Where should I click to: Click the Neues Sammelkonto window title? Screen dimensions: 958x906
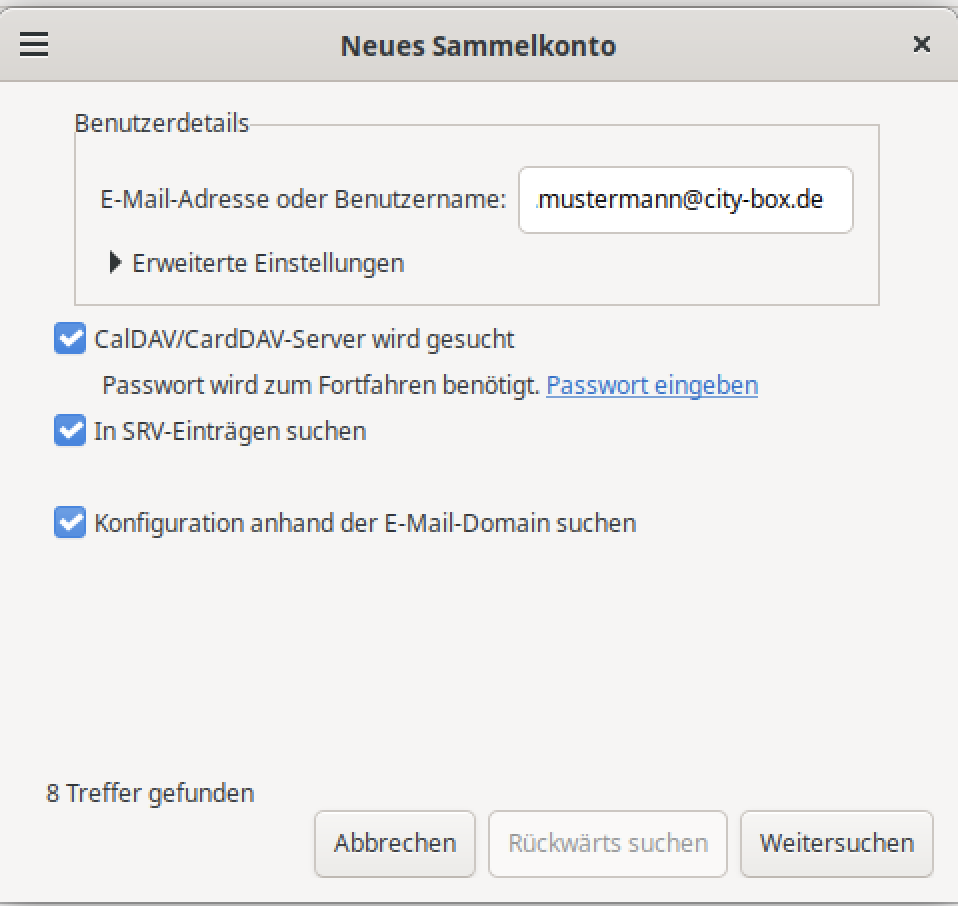478,45
